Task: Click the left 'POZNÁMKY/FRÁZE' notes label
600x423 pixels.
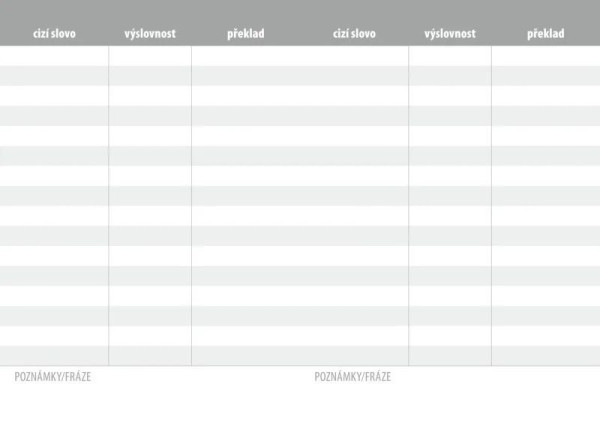Action: click(x=53, y=377)
